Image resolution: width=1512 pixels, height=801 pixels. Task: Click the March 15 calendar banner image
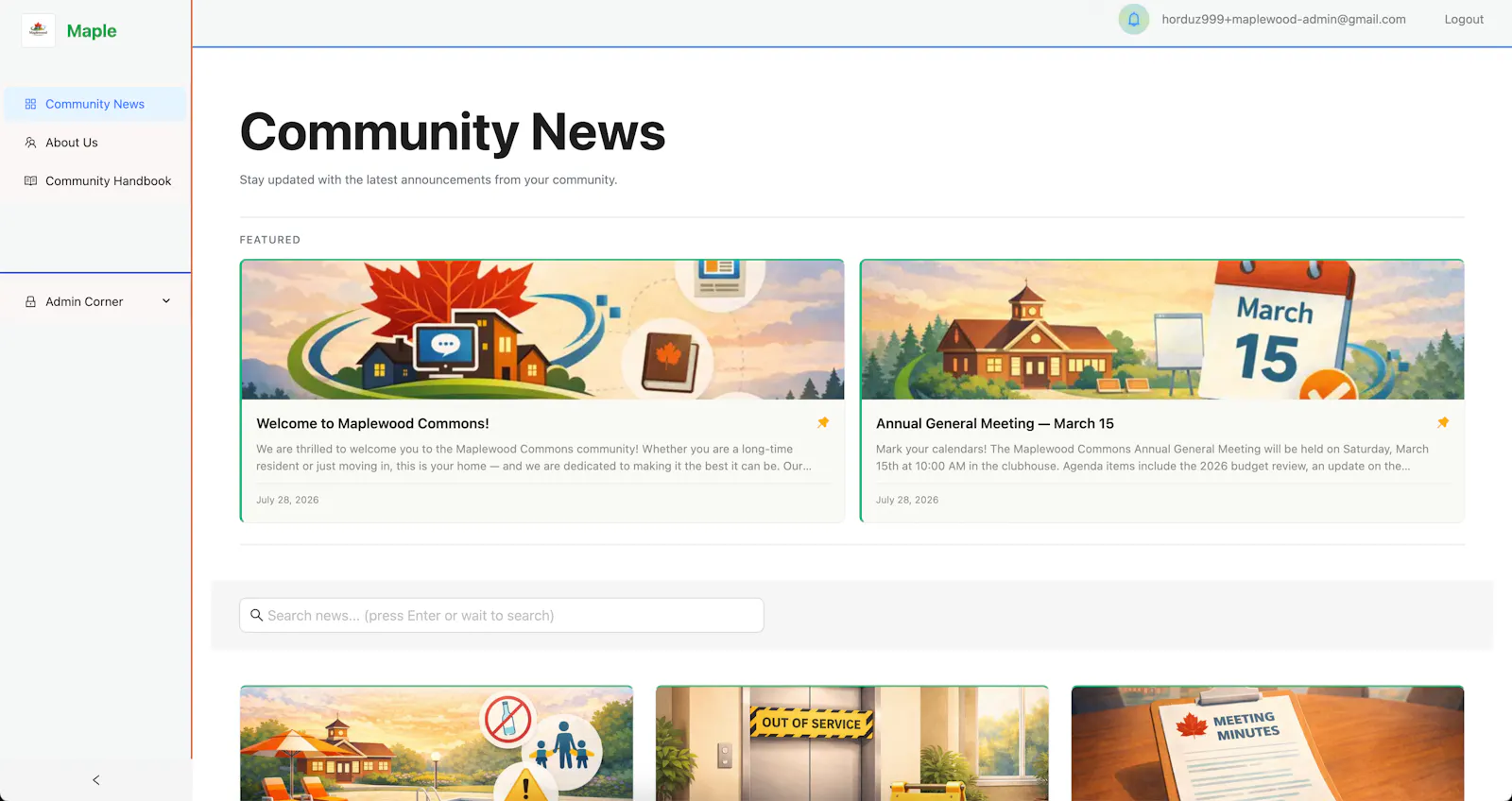pos(1162,330)
